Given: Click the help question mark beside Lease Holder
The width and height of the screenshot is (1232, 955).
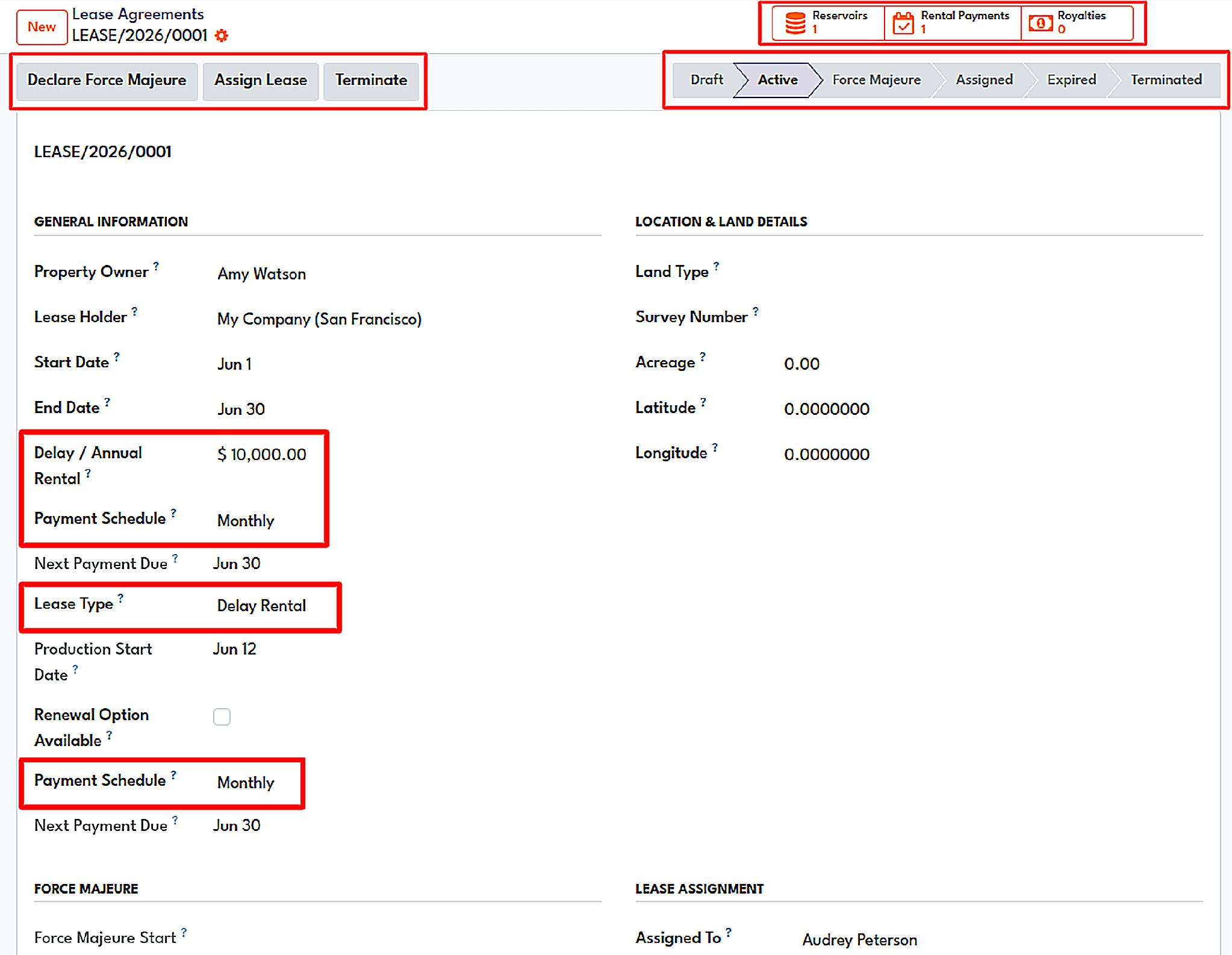Looking at the screenshot, I should pos(134,311).
